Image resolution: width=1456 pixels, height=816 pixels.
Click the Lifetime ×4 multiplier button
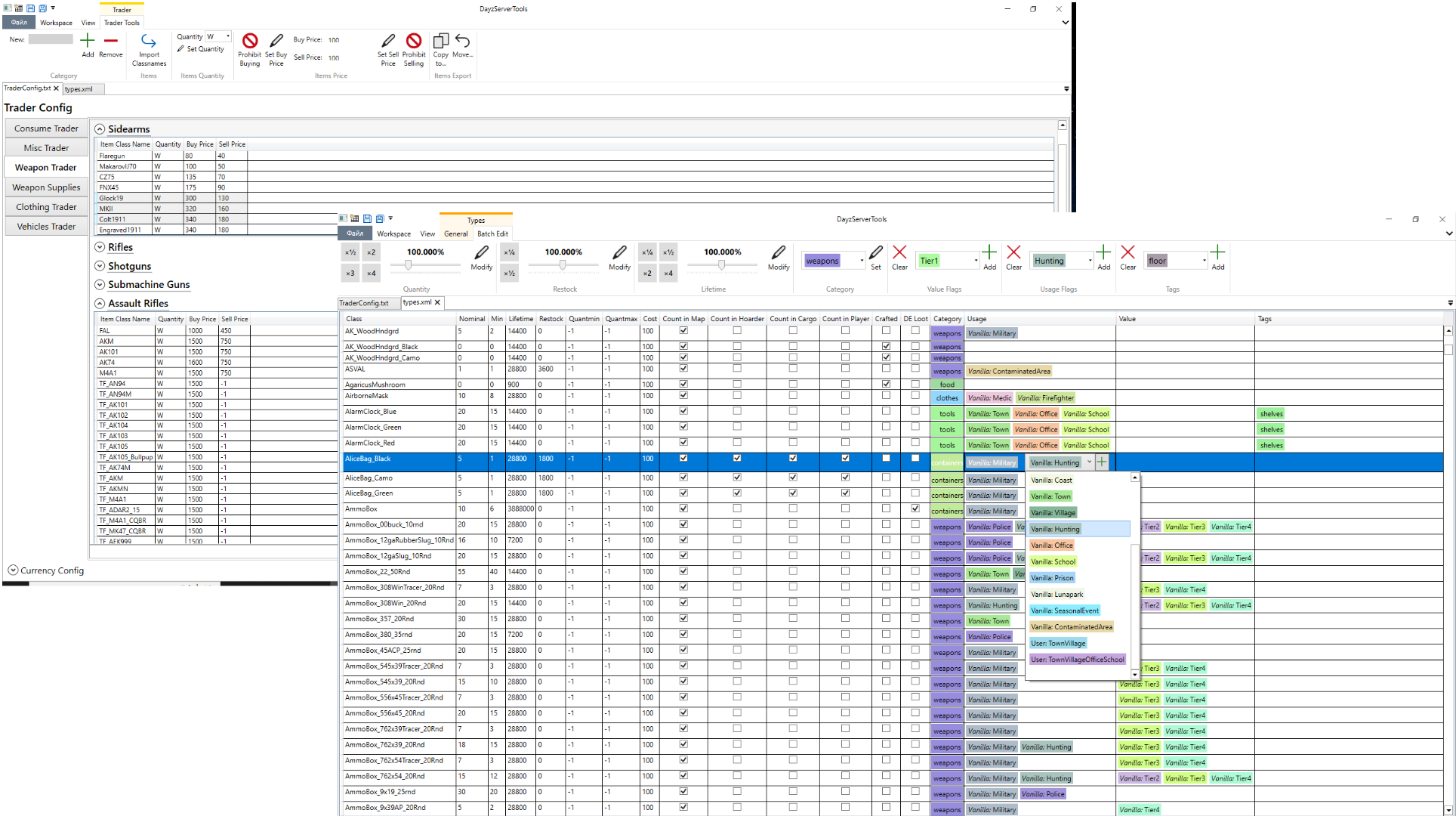click(x=668, y=274)
